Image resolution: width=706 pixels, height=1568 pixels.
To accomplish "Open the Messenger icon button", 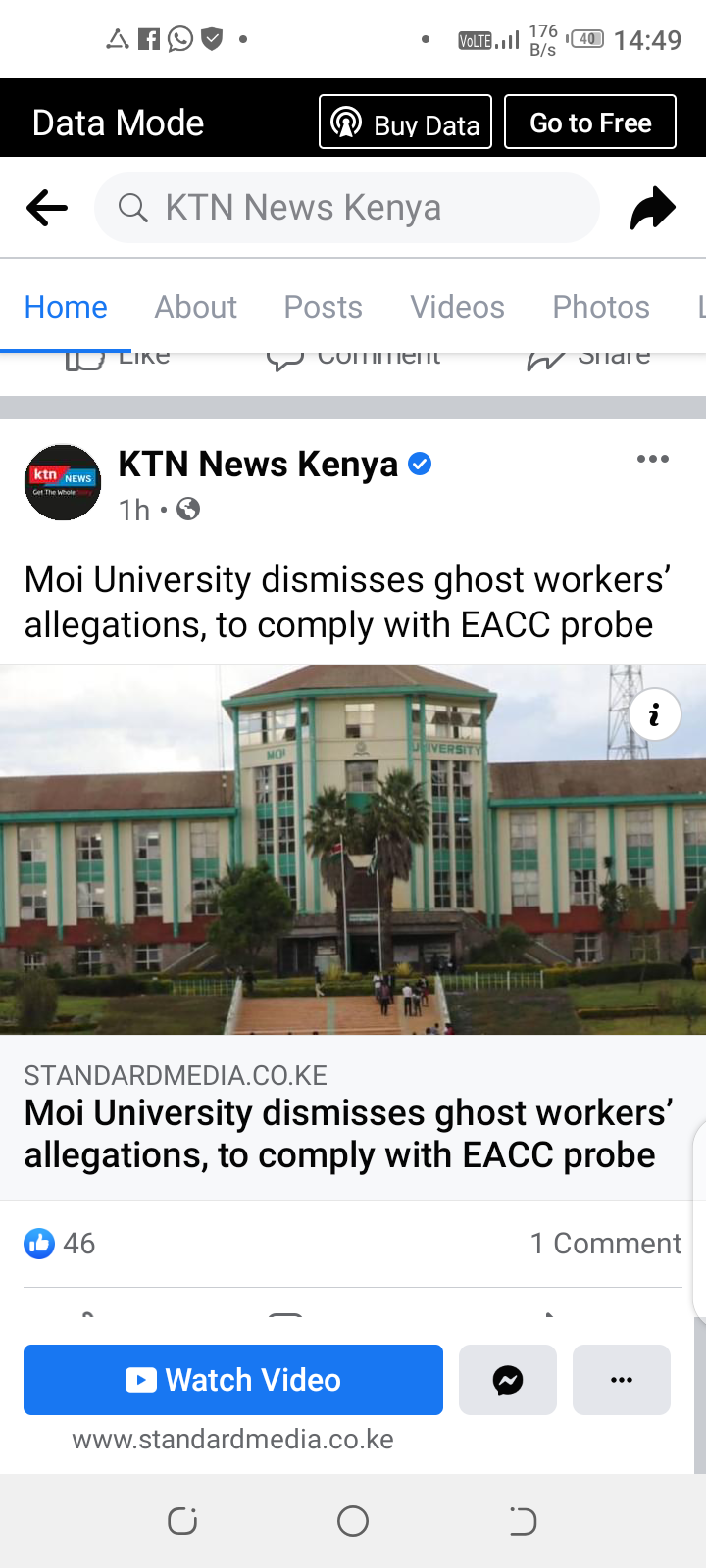I will click(508, 1380).
